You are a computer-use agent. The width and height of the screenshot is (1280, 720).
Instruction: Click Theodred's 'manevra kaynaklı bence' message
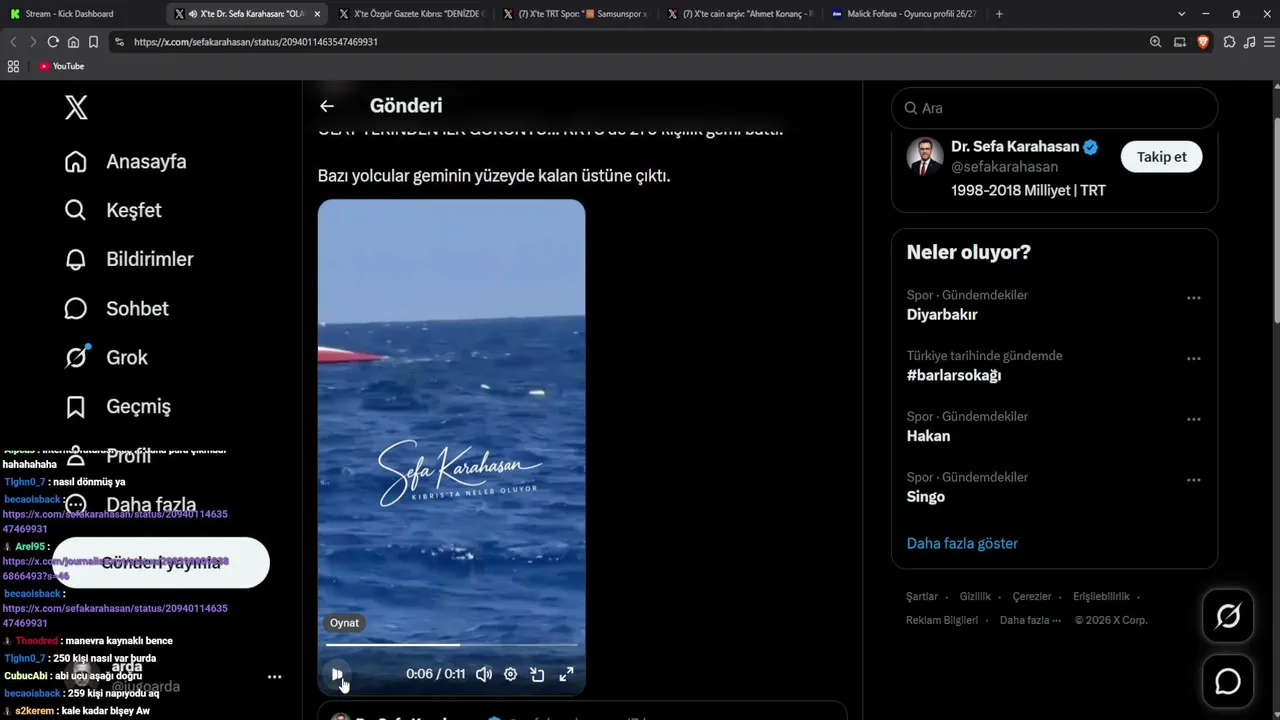click(88, 641)
